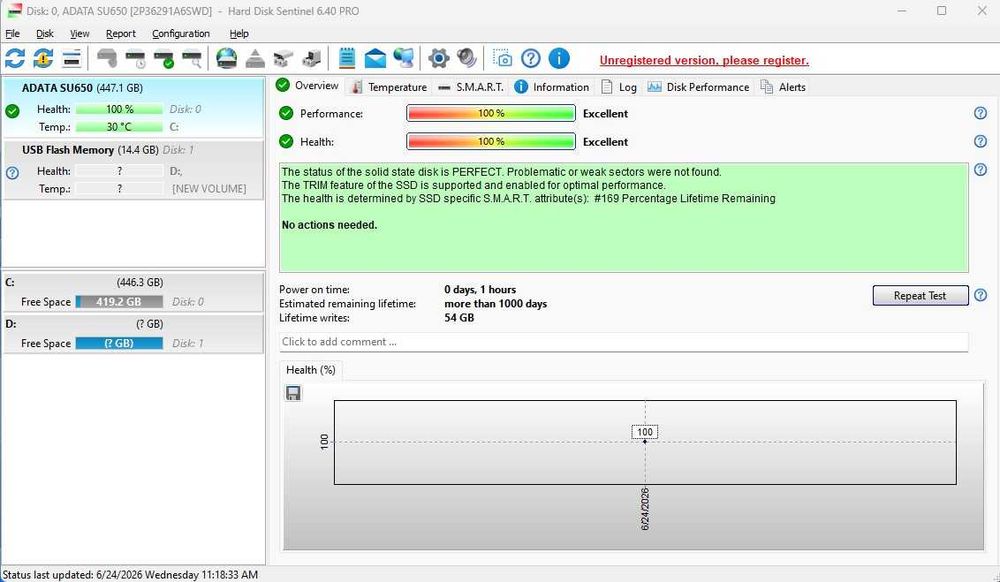Select the USB Flash Memory disk entry
The image size is (1000, 582).
133,170
